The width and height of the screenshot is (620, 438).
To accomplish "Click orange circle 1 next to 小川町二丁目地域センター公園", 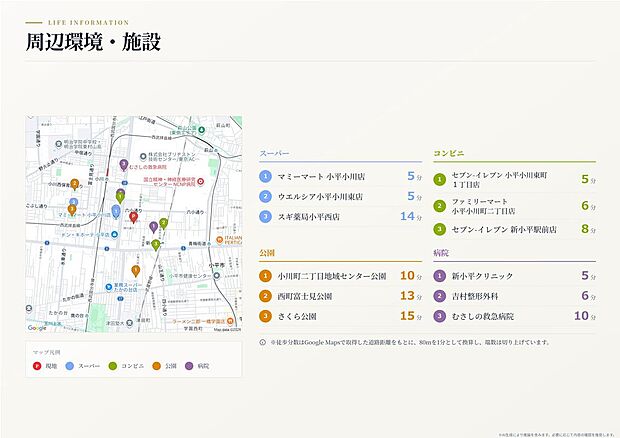I will point(265,276).
